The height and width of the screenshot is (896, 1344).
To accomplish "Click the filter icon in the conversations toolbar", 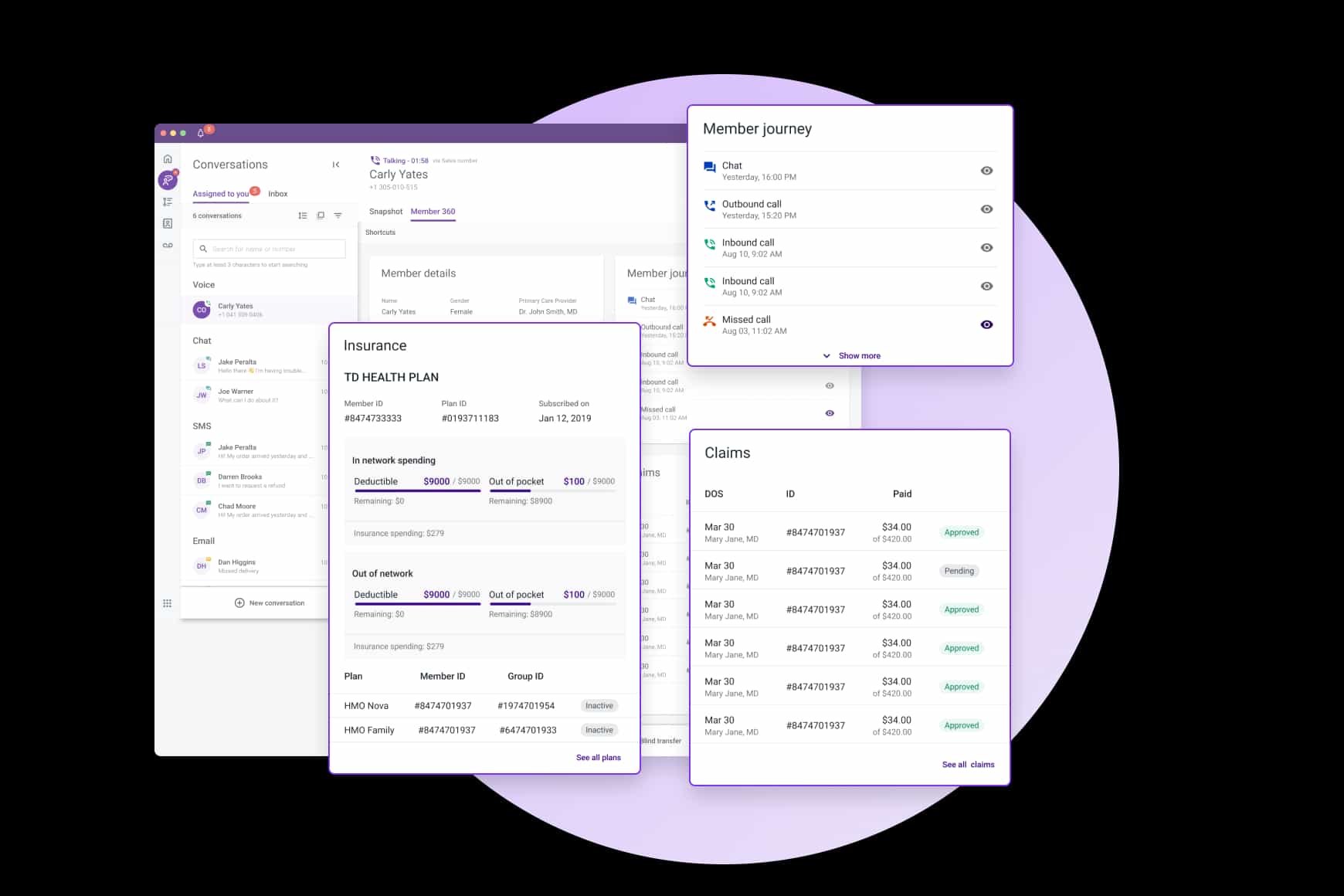I will (x=338, y=215).
